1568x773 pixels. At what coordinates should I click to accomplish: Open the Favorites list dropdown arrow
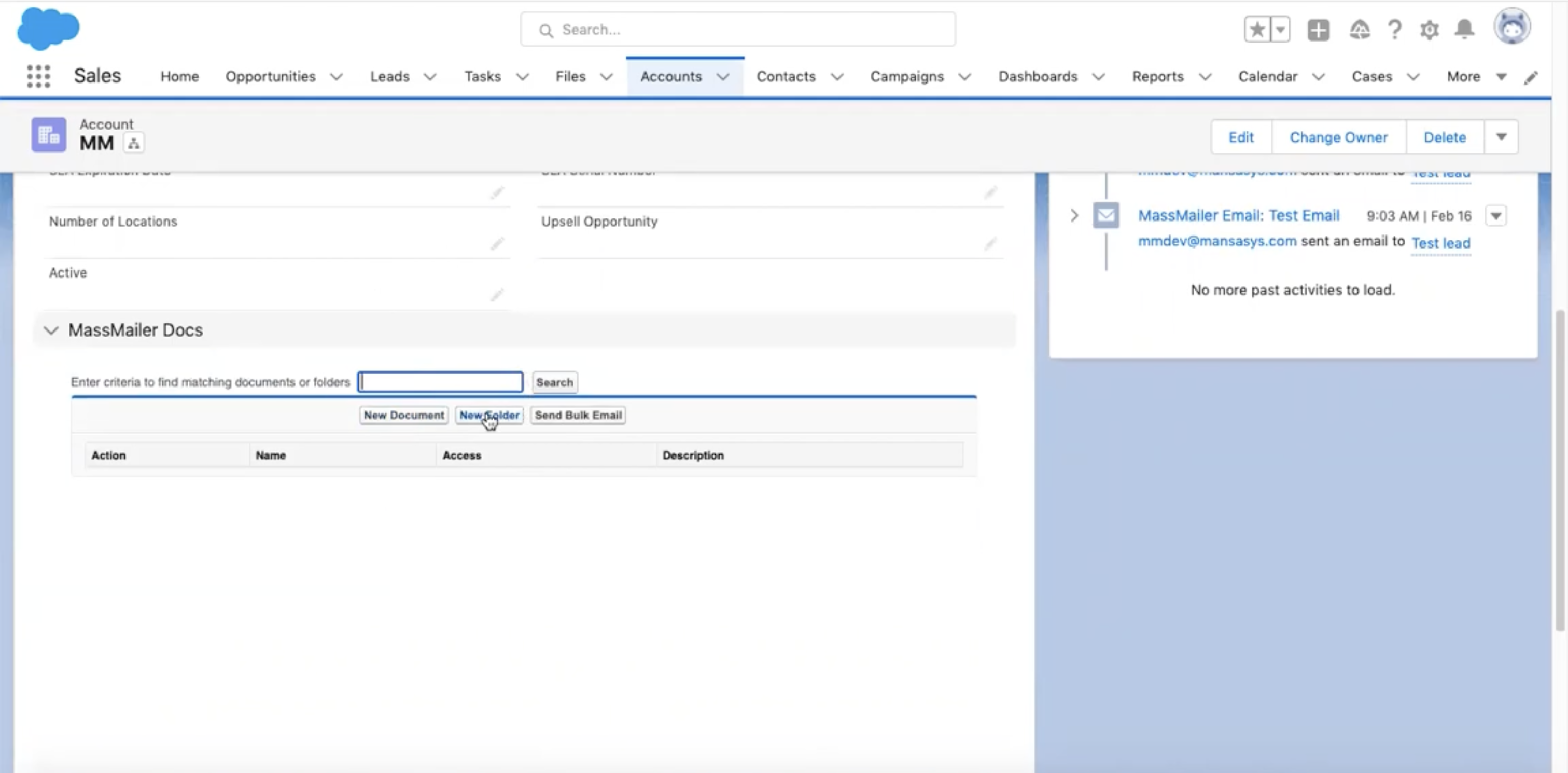coord(1280,29)
